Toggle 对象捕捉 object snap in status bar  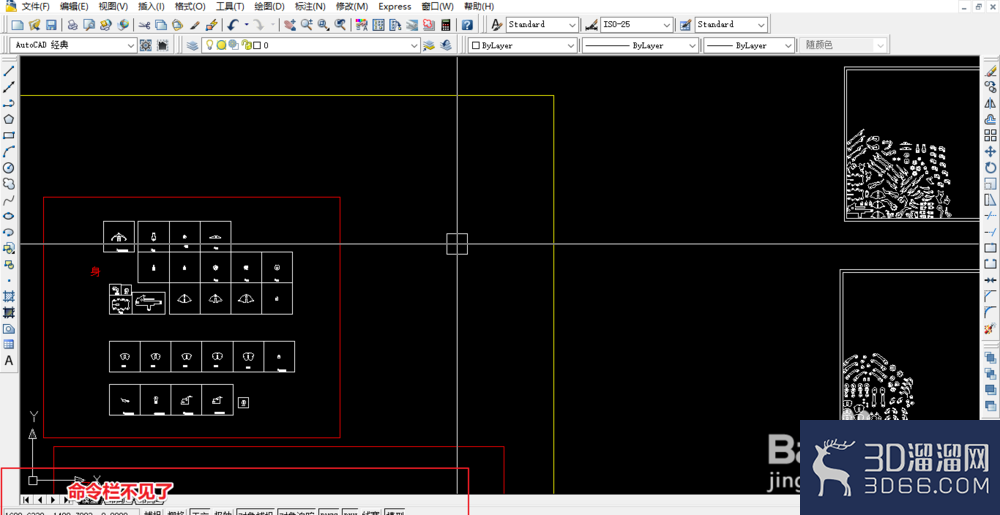pos(256,512)
